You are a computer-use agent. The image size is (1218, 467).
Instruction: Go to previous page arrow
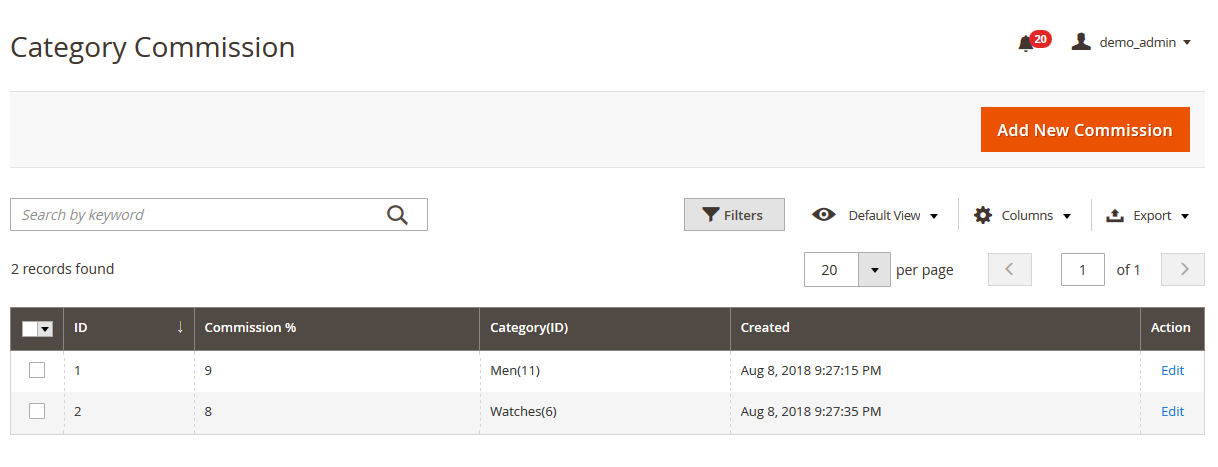click(x=1009, y=269)
